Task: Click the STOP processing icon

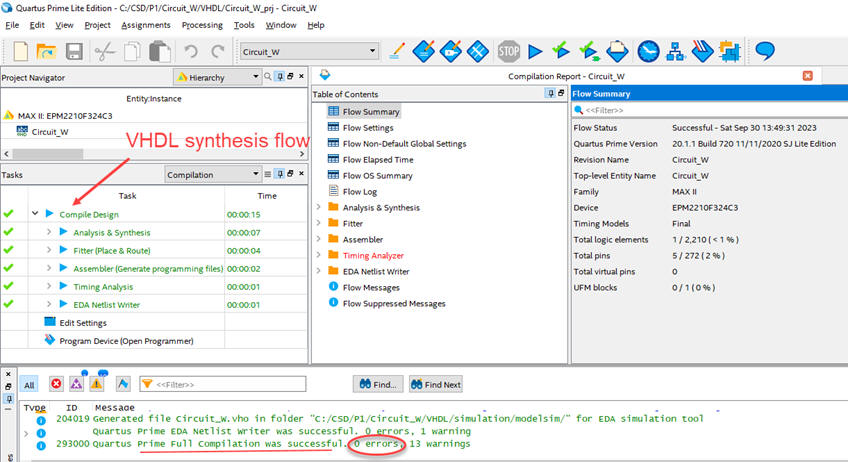Action: tap(508, 51)
